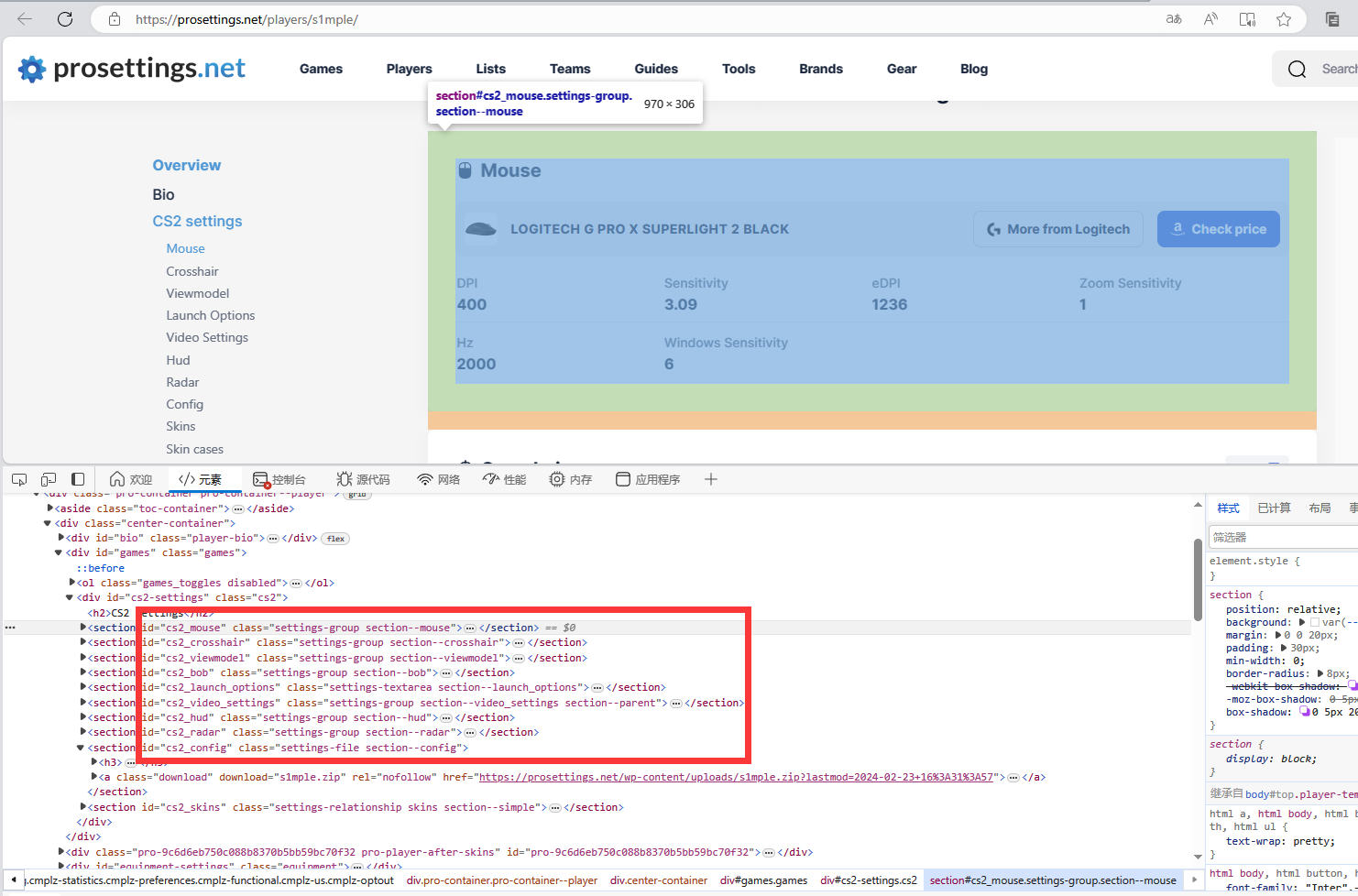Expand the aside toc-container node
This screenshot has height=896, width=1358.
click(x=50, y=508)
